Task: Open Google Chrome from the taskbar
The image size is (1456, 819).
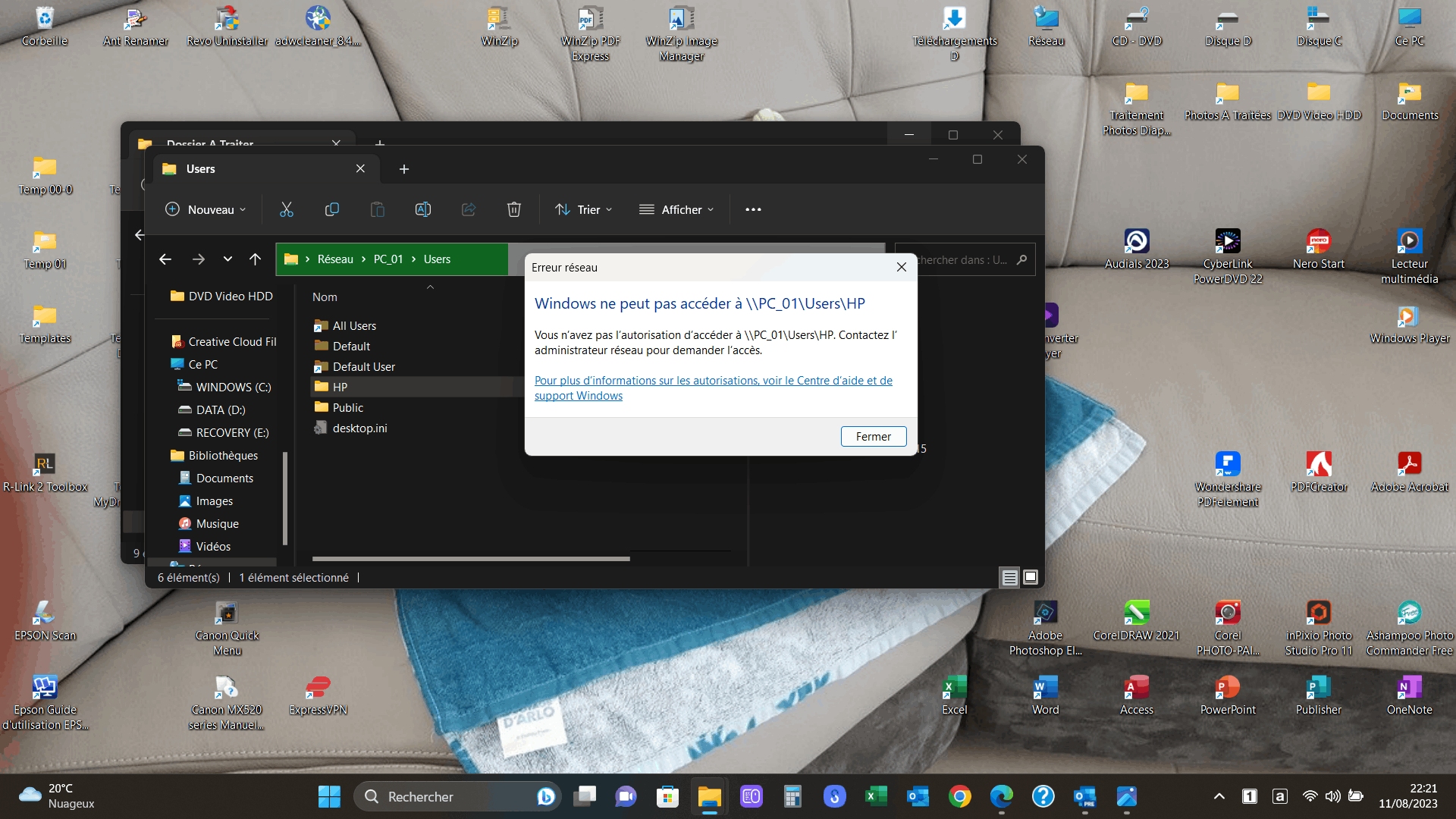Action: 959,796
